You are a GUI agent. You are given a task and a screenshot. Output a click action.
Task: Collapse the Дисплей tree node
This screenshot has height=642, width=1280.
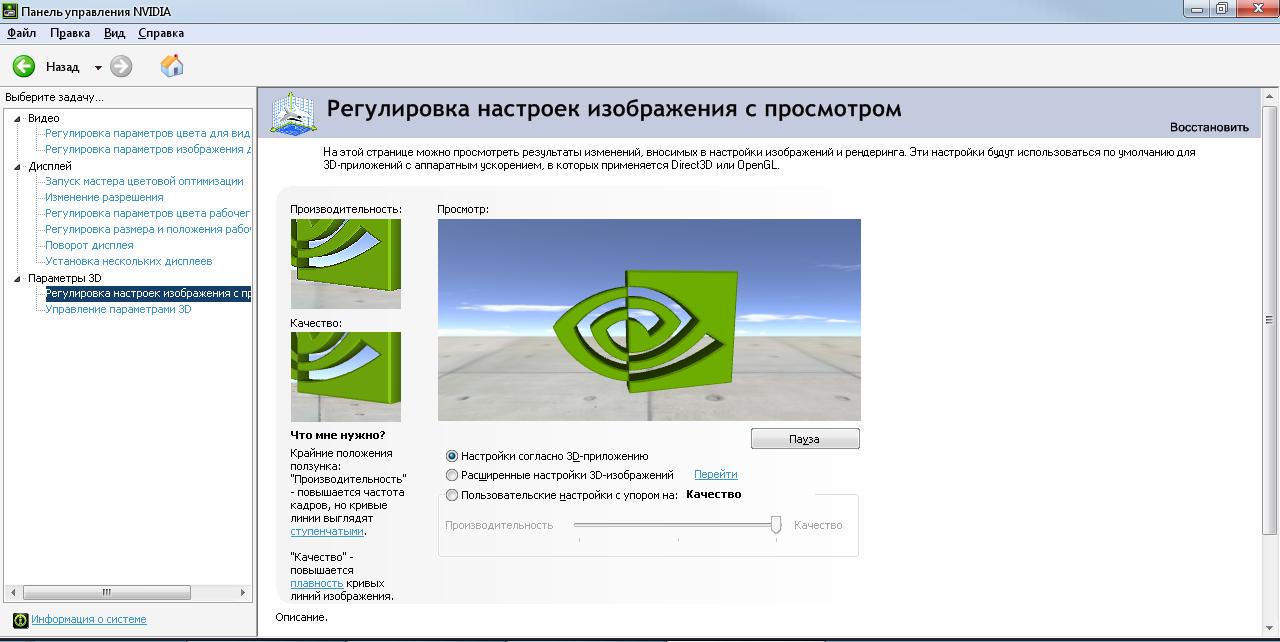tap(18, 166)
